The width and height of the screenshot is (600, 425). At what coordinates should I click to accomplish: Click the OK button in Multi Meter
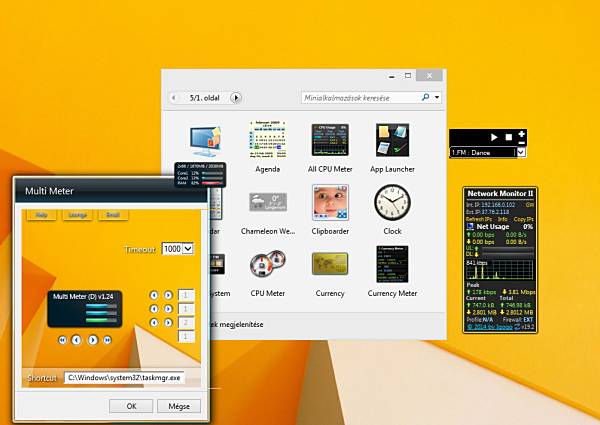pyautogui.click(x=131, y=406)
